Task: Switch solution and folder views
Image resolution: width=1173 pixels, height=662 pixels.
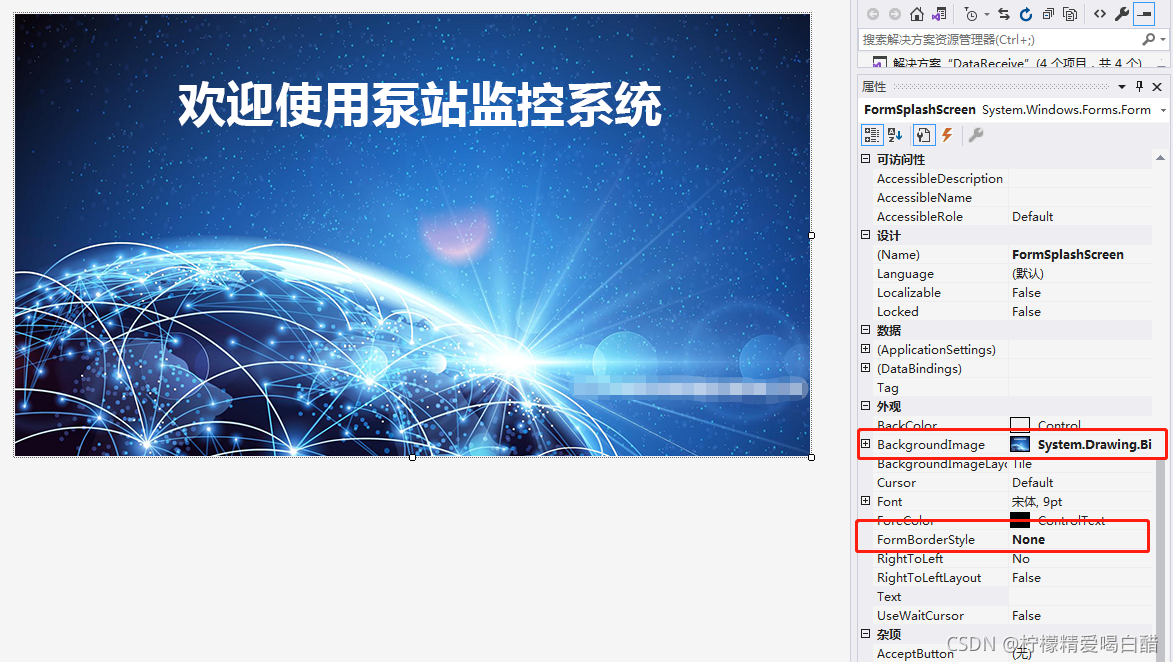Action: (x=940, y=14)
